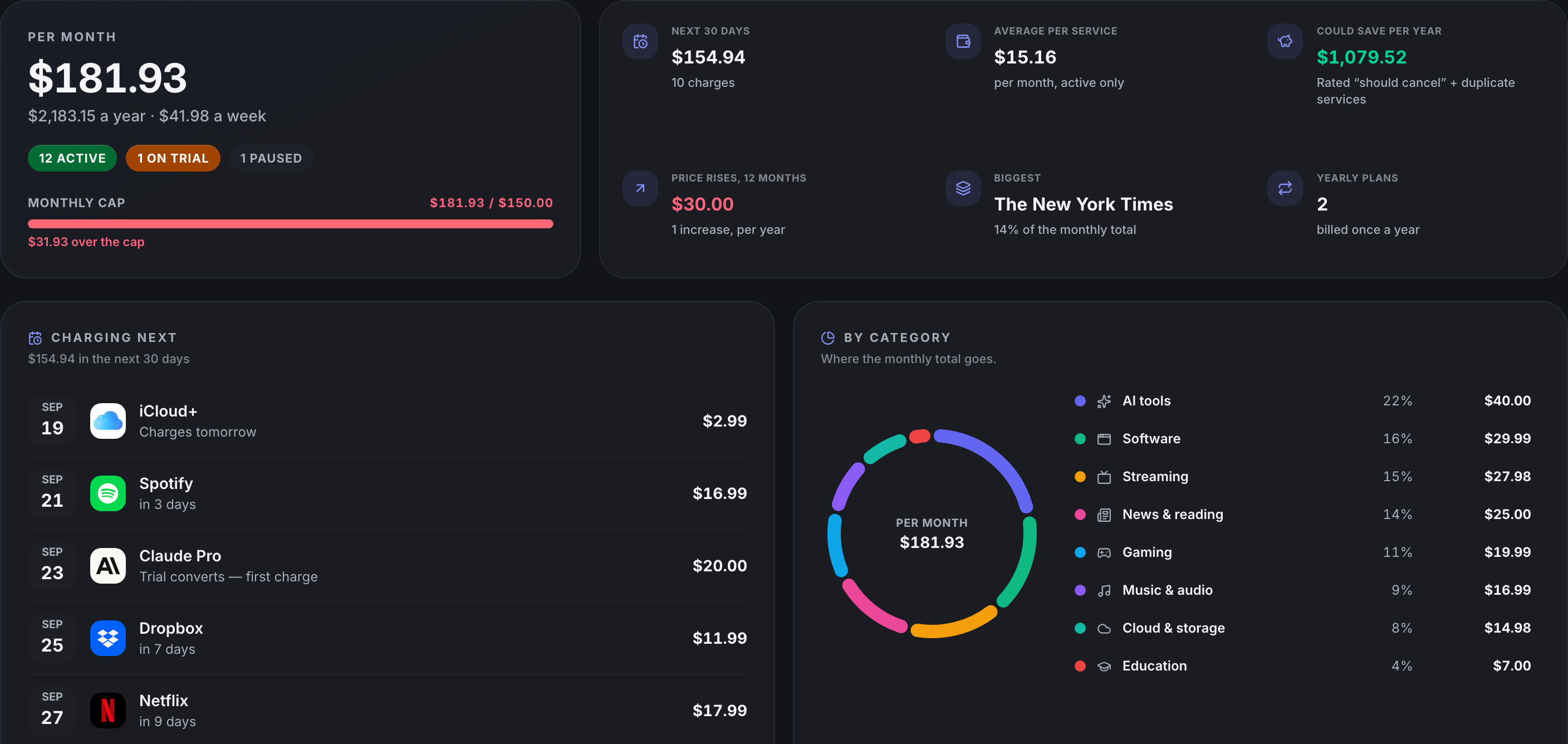The image size is (1568, 744).
Task: Click the graduation cap icon for Education
Action: coord(1104,666)
